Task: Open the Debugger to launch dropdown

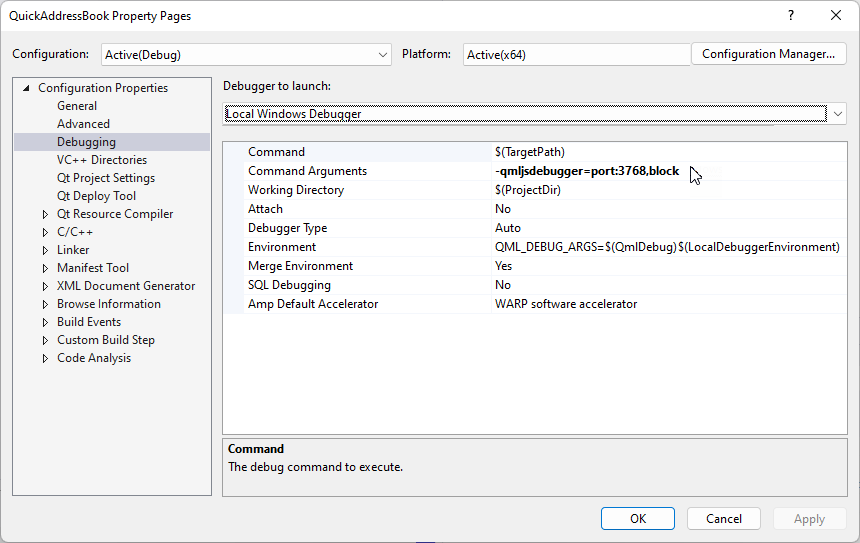Action: tap(534, 114)
